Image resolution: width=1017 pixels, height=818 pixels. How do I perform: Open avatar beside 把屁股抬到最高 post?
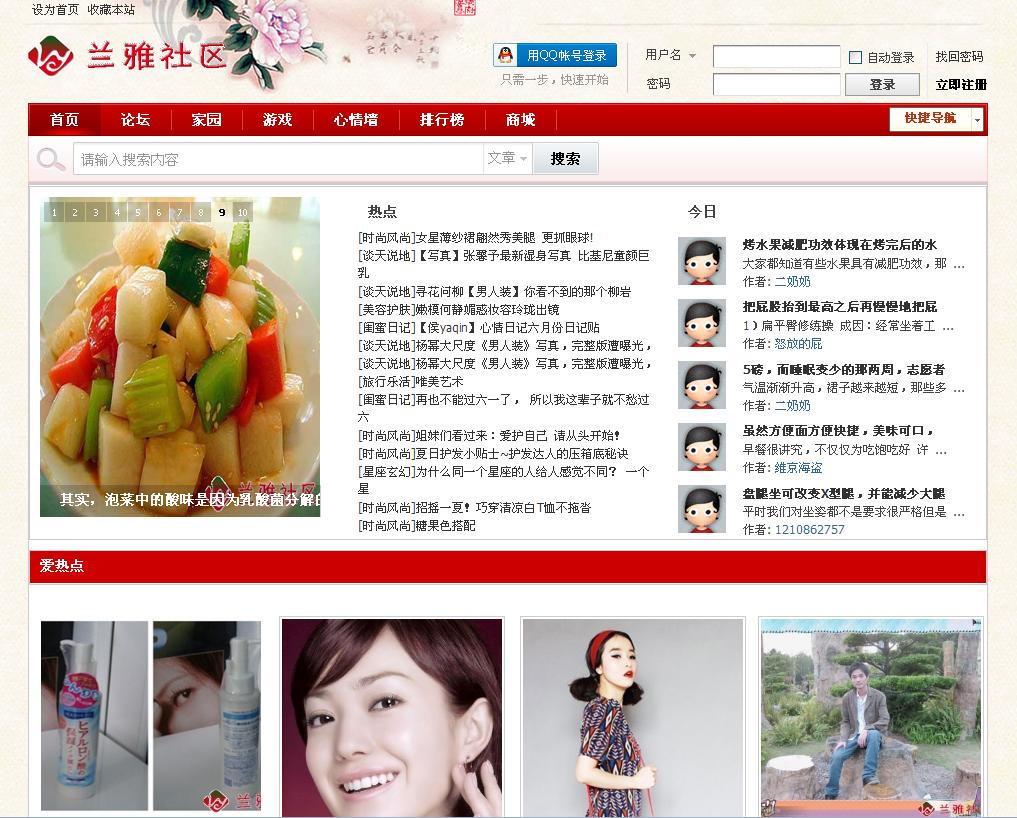[x=702, y=323]
